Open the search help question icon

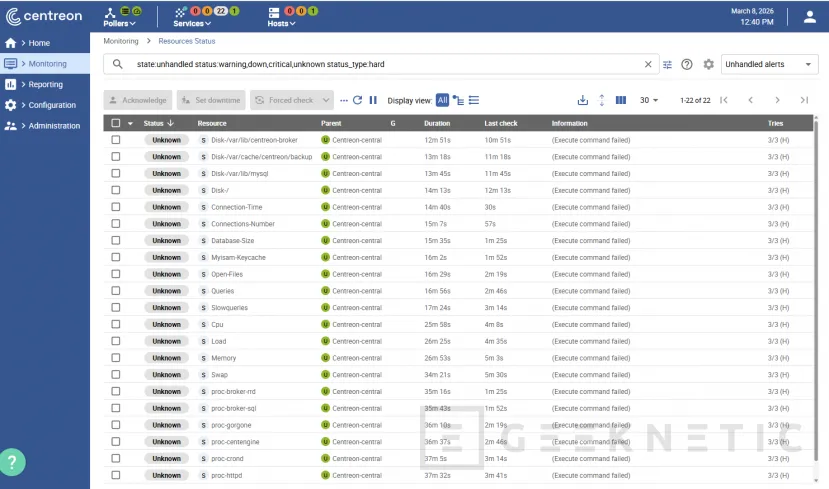(x=687, y=64)
